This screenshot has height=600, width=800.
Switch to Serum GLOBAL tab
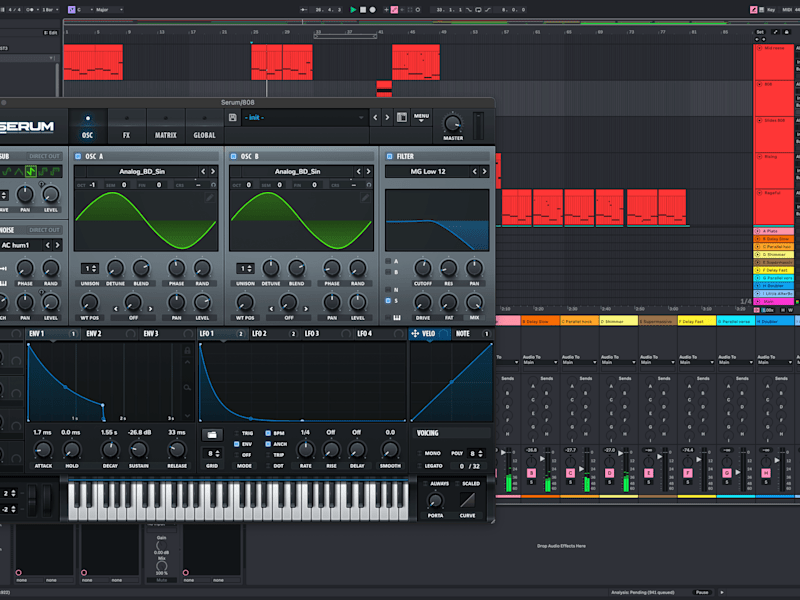point(204,126)
